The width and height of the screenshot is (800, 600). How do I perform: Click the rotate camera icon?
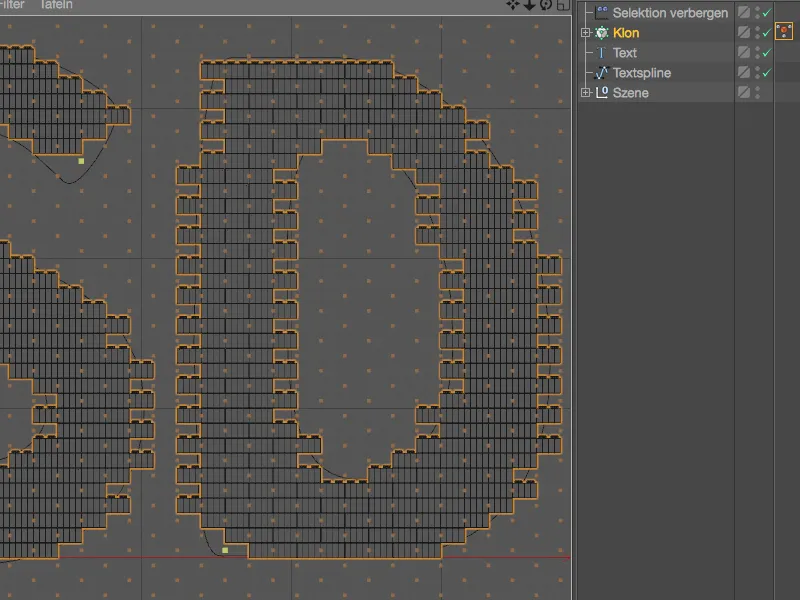tap(546, 5)
